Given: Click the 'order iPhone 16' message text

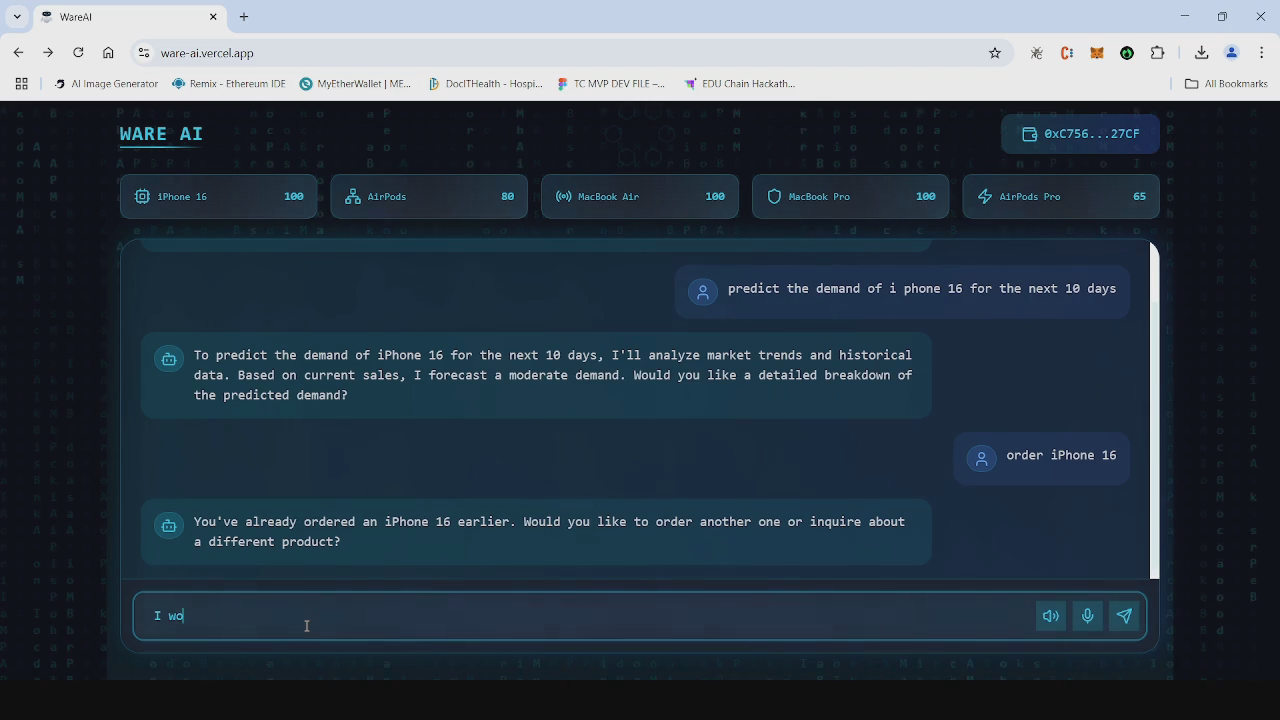Looking at the screenshot, I should coord(1061,455).
